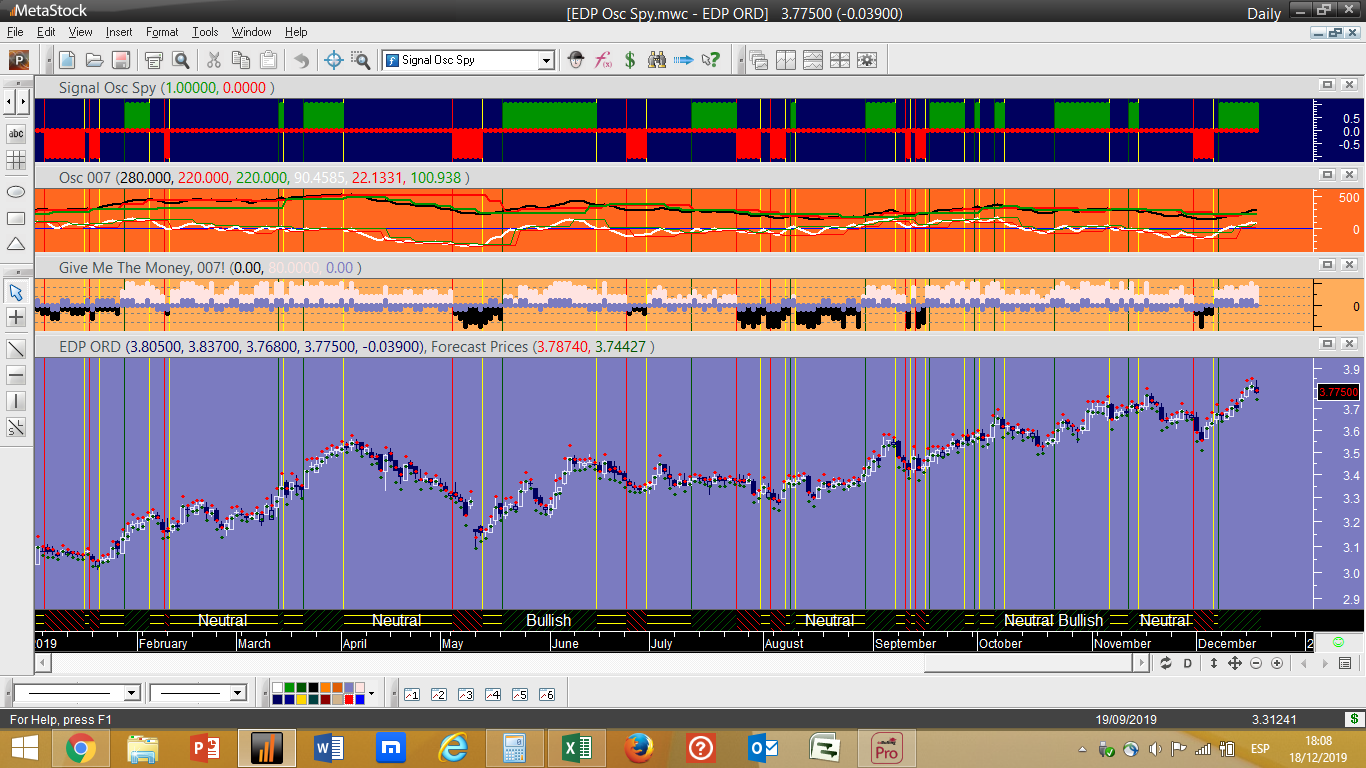1366x768 pixels.
Task: Open Excel from the Windows taskbar
Action: [x=576, y=748]
